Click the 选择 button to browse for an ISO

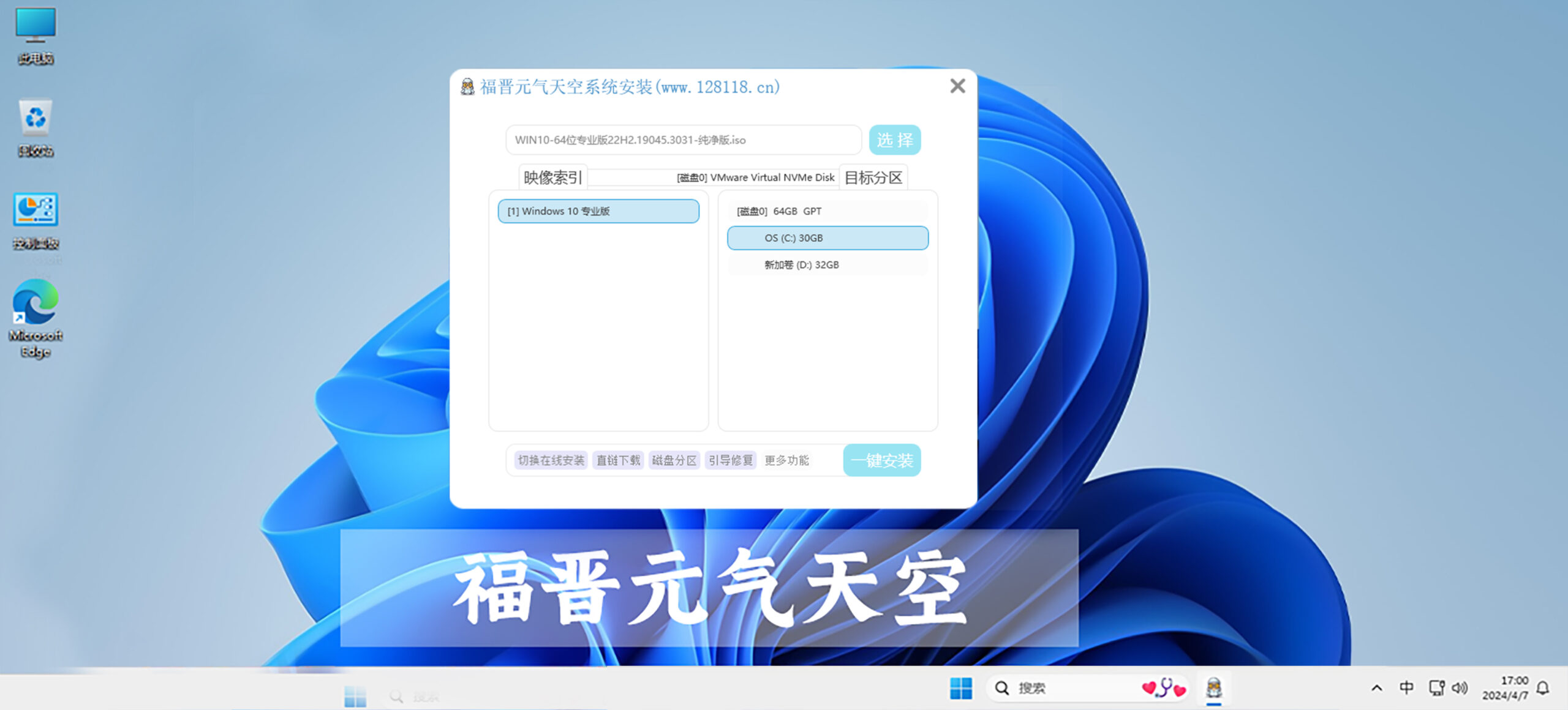895,140
